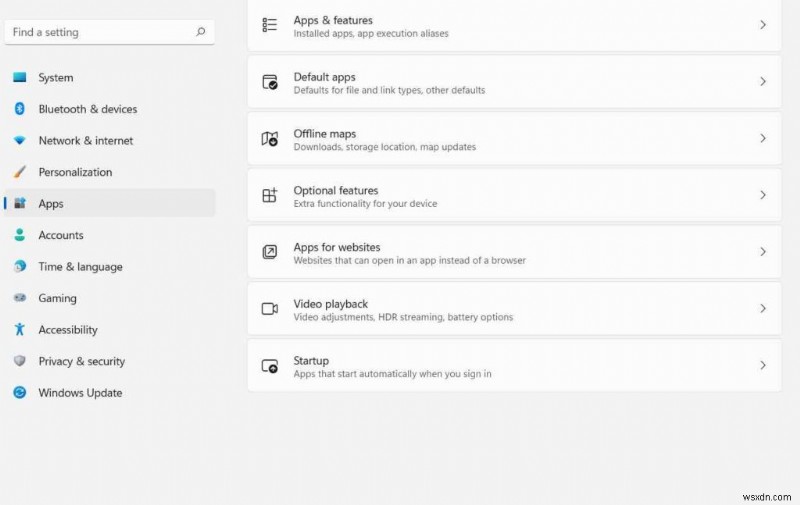Viewport: 800px width, 505px height.
Task: Click the Find a setting box
Action: [x=110, y=32]
